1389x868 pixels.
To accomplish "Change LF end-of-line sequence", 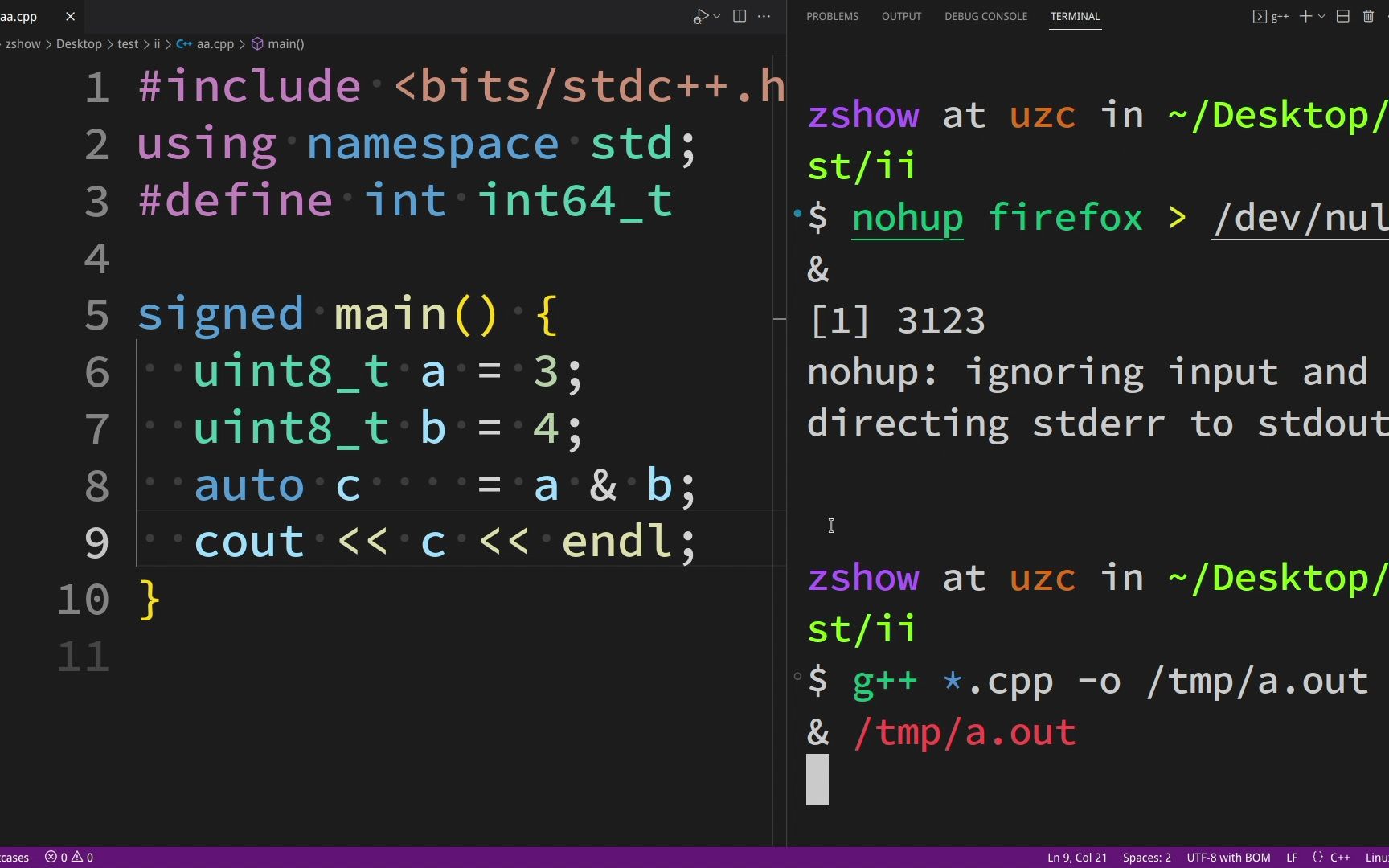I will pos(1292,858).
